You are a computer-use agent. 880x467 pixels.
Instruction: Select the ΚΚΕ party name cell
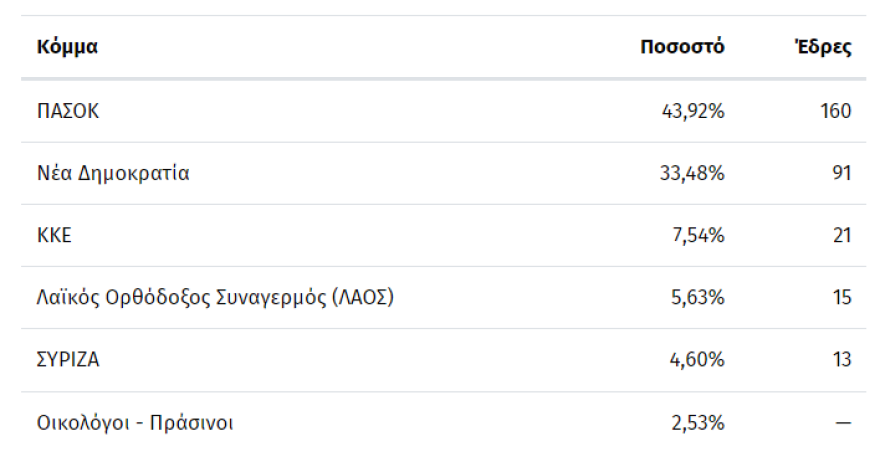(x=55, y=236)
